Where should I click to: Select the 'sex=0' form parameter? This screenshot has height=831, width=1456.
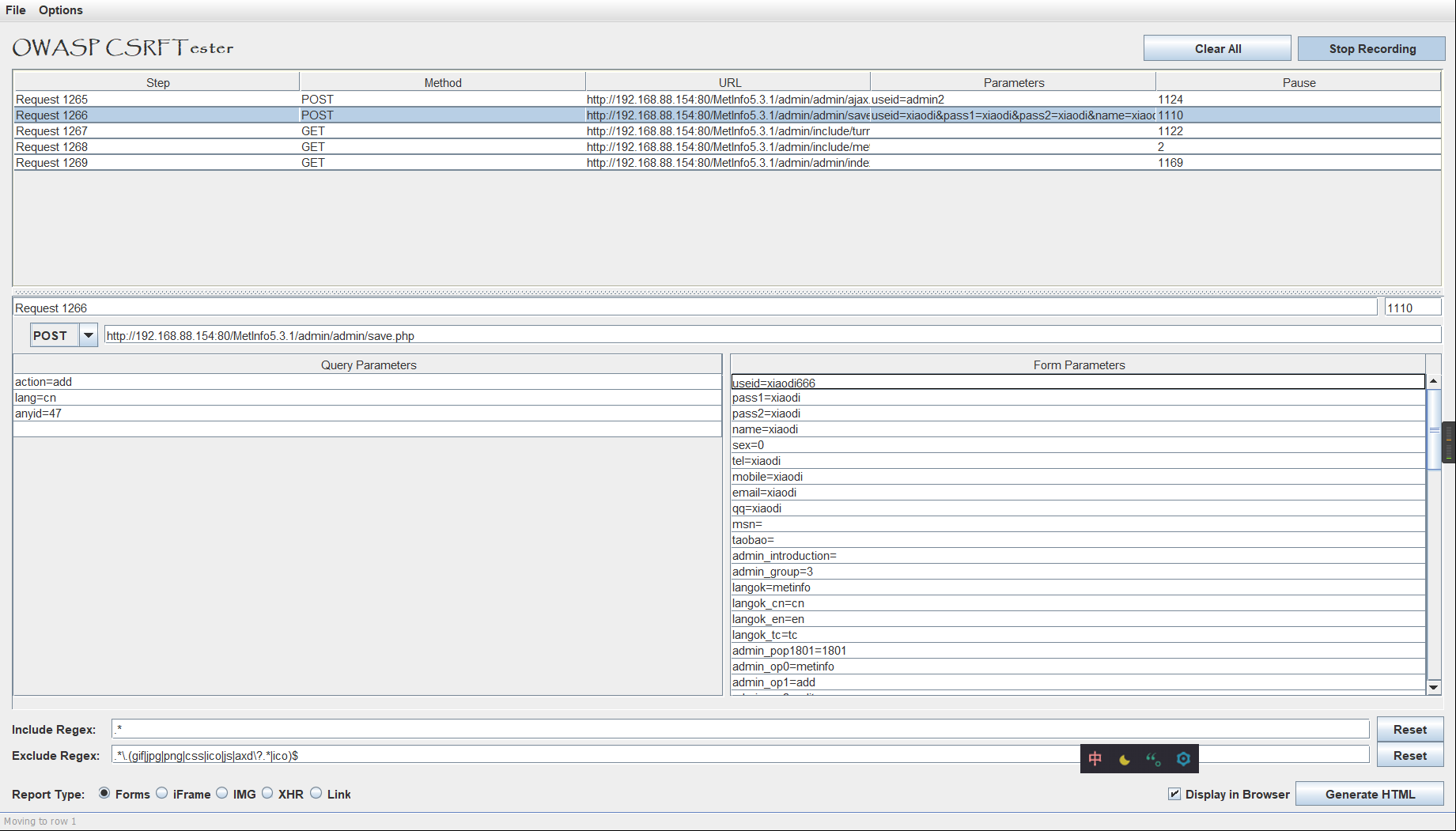(1078, 445)
